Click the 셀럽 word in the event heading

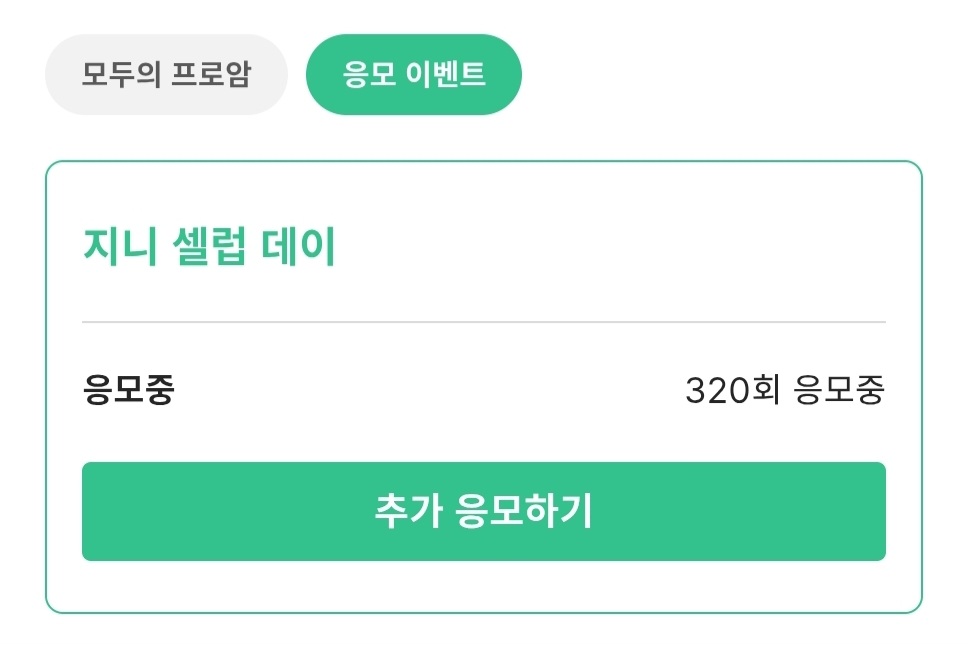coord(209,247)
